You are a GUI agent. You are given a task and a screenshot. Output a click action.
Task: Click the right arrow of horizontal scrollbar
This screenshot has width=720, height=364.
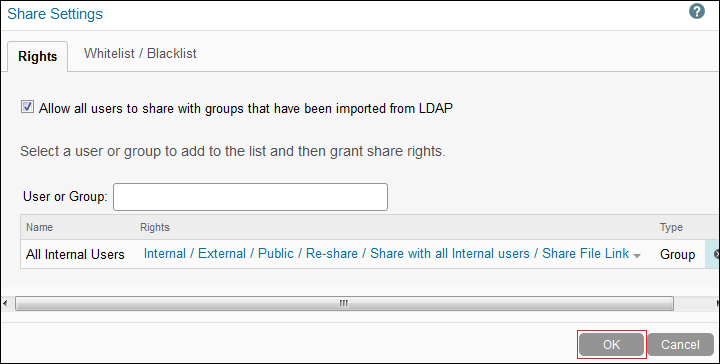(717, 303)
